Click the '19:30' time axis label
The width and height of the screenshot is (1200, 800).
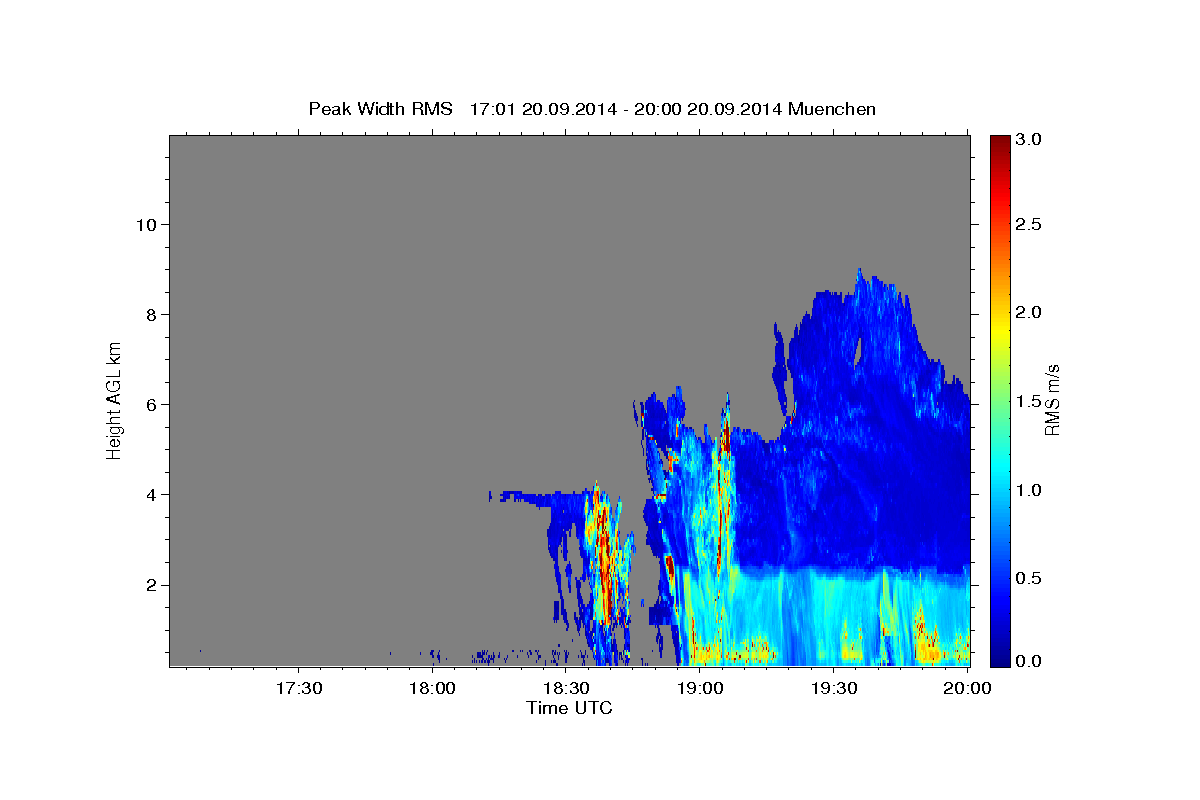pos(833,688)
